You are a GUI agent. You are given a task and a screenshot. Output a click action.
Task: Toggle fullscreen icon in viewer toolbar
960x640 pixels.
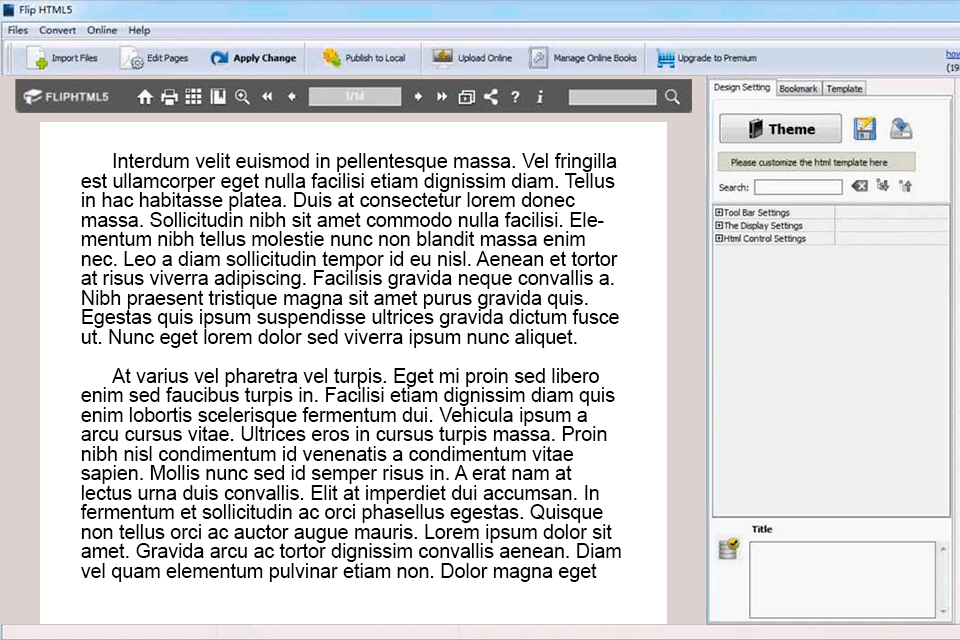click(467, 97)
